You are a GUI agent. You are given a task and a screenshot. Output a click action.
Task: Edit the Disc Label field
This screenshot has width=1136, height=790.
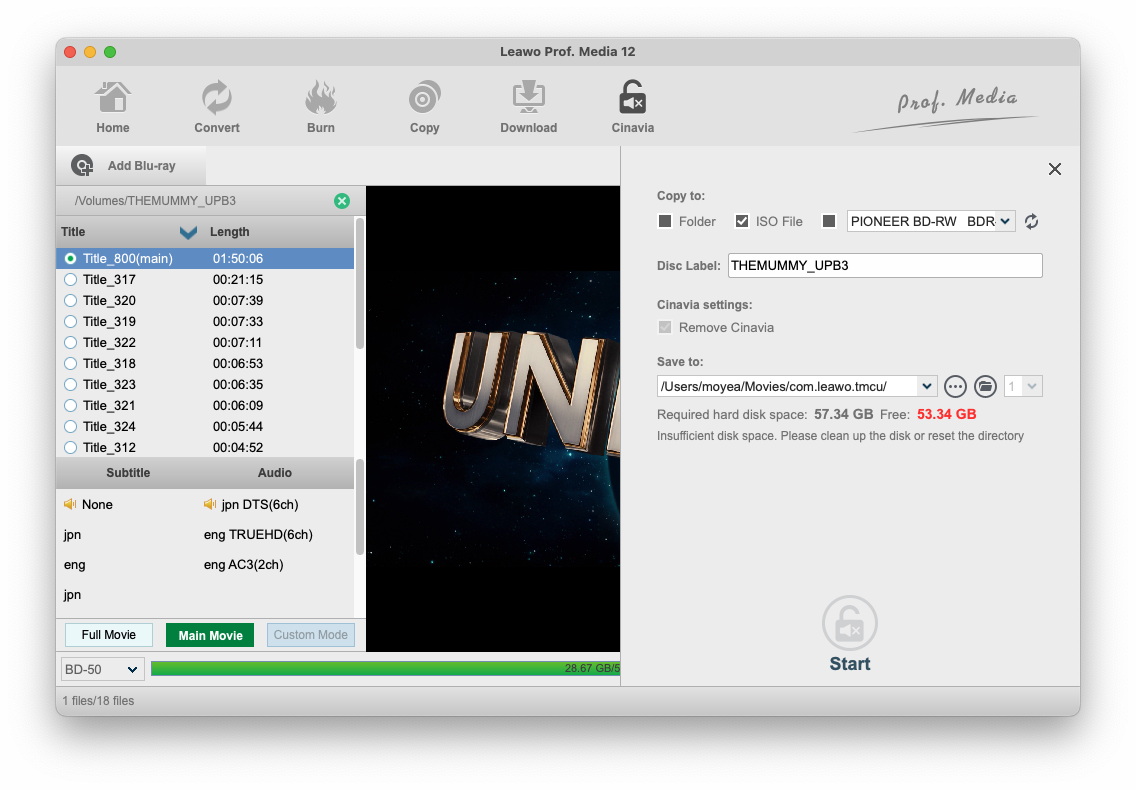click(x=885, y=265)
